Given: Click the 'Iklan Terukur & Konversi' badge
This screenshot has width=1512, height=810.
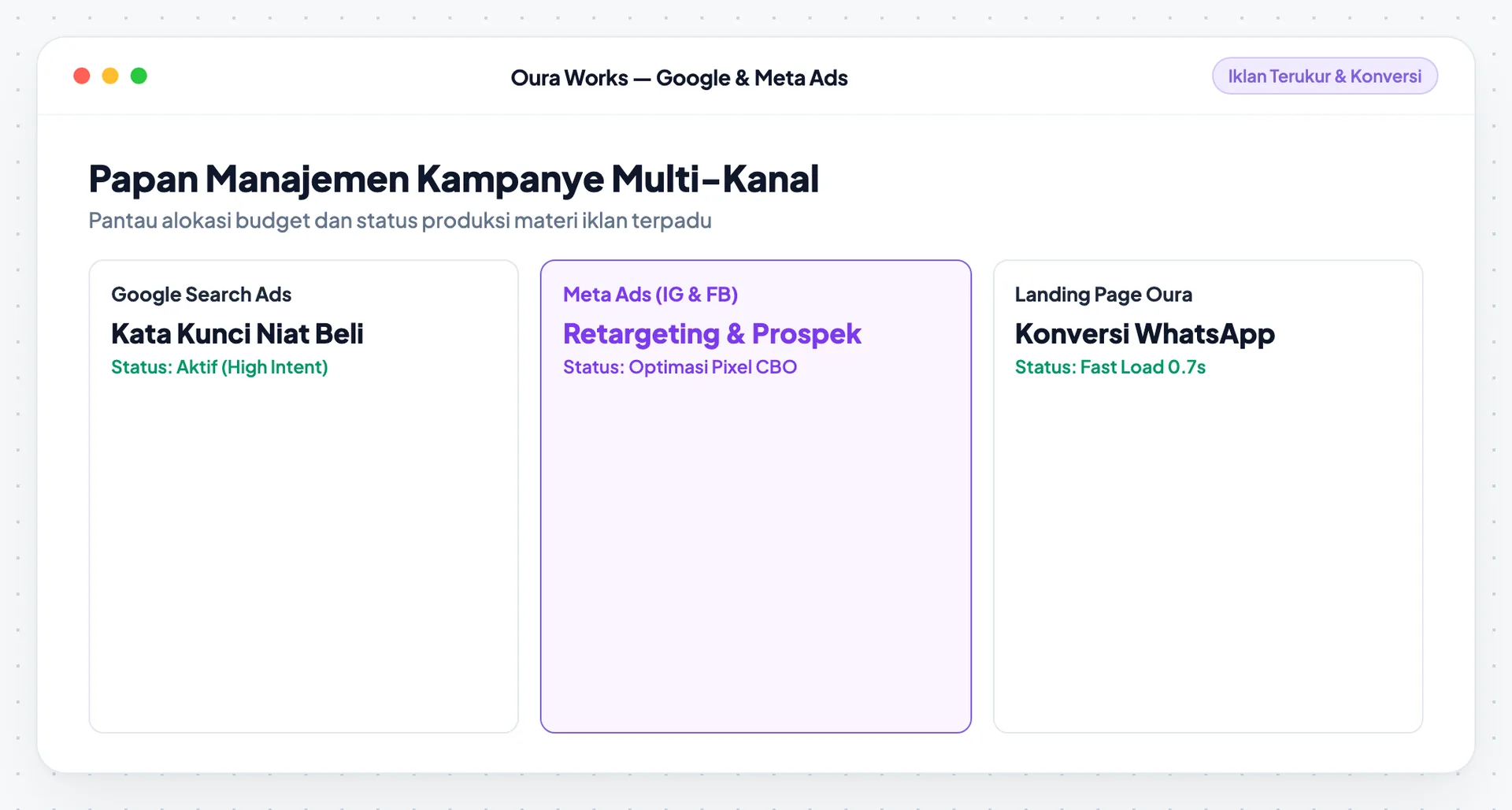Looking at the screenshot, I should pos(1325,76).
